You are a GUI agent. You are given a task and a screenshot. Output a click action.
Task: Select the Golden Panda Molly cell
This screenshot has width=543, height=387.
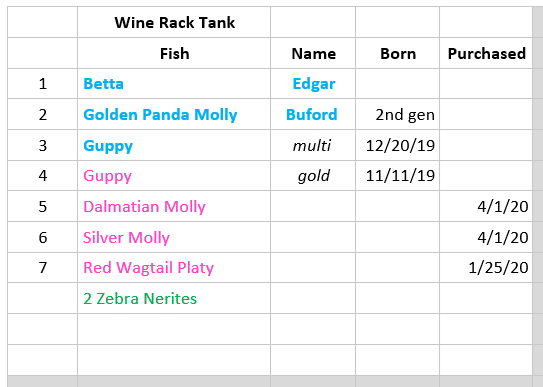pos(174,114)
